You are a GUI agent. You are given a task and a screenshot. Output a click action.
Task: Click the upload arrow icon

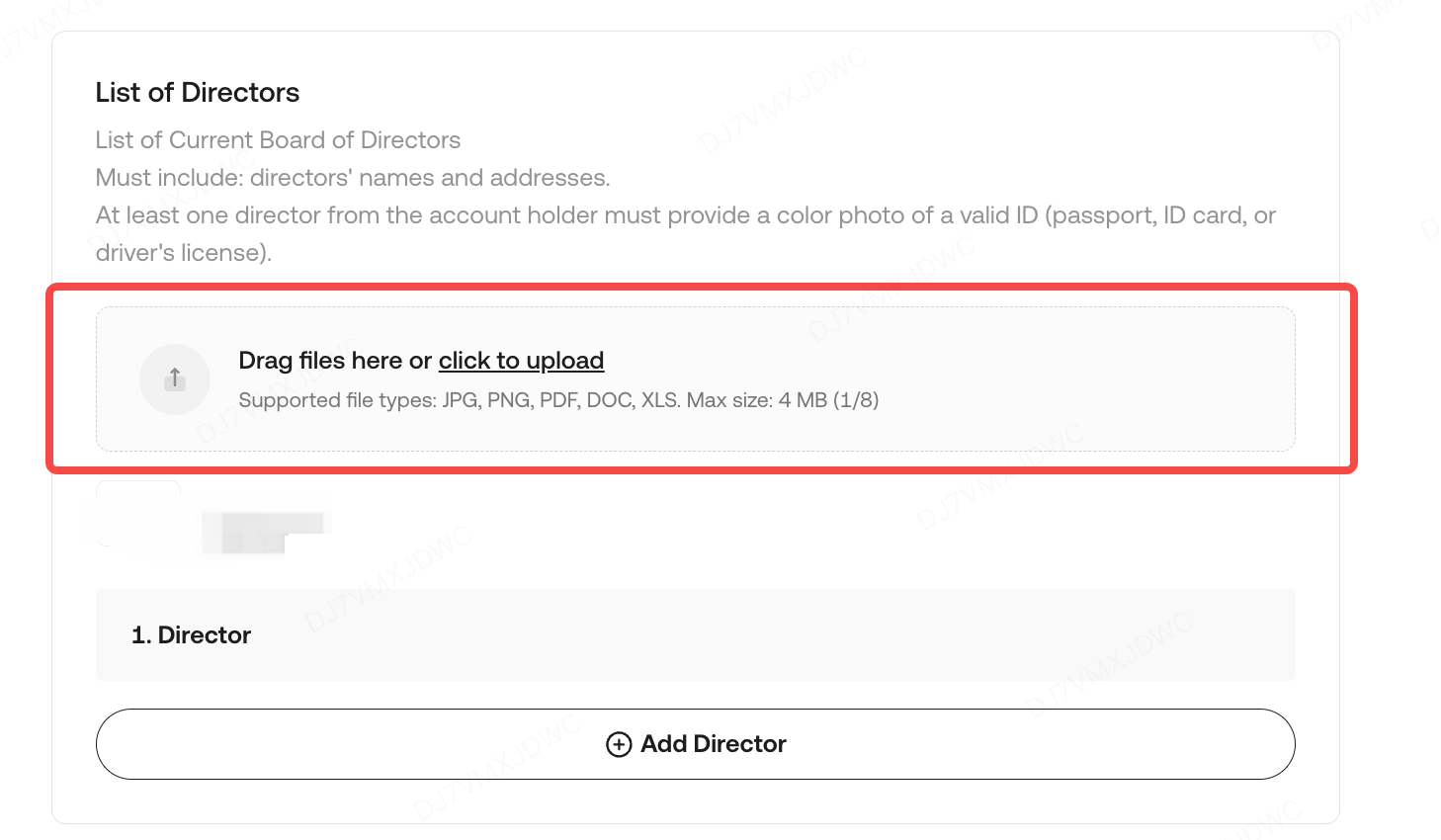point(175,378)
